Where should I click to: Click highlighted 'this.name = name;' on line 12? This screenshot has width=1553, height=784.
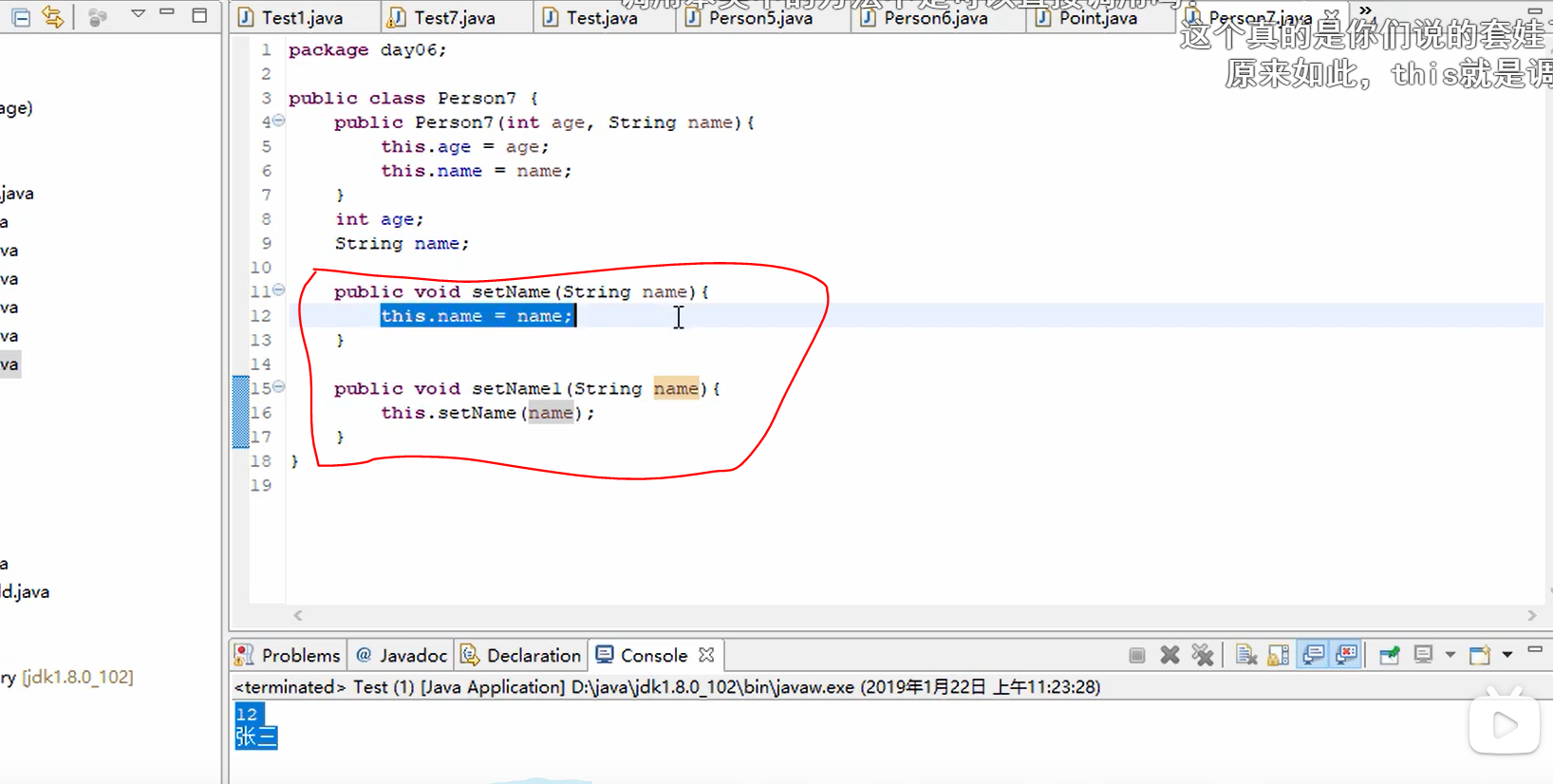[477, 316]
